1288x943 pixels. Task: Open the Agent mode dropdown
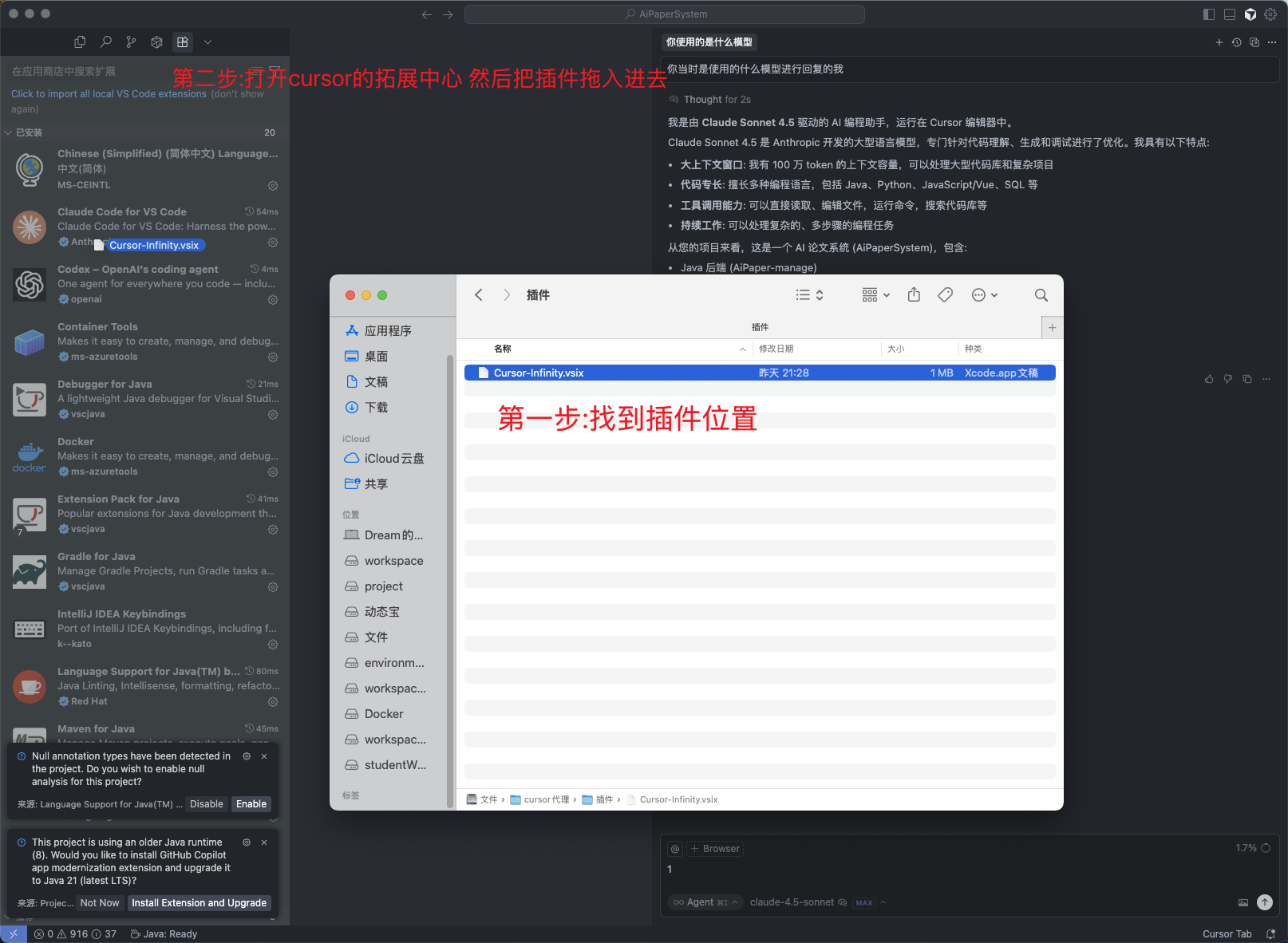point(705,902)
